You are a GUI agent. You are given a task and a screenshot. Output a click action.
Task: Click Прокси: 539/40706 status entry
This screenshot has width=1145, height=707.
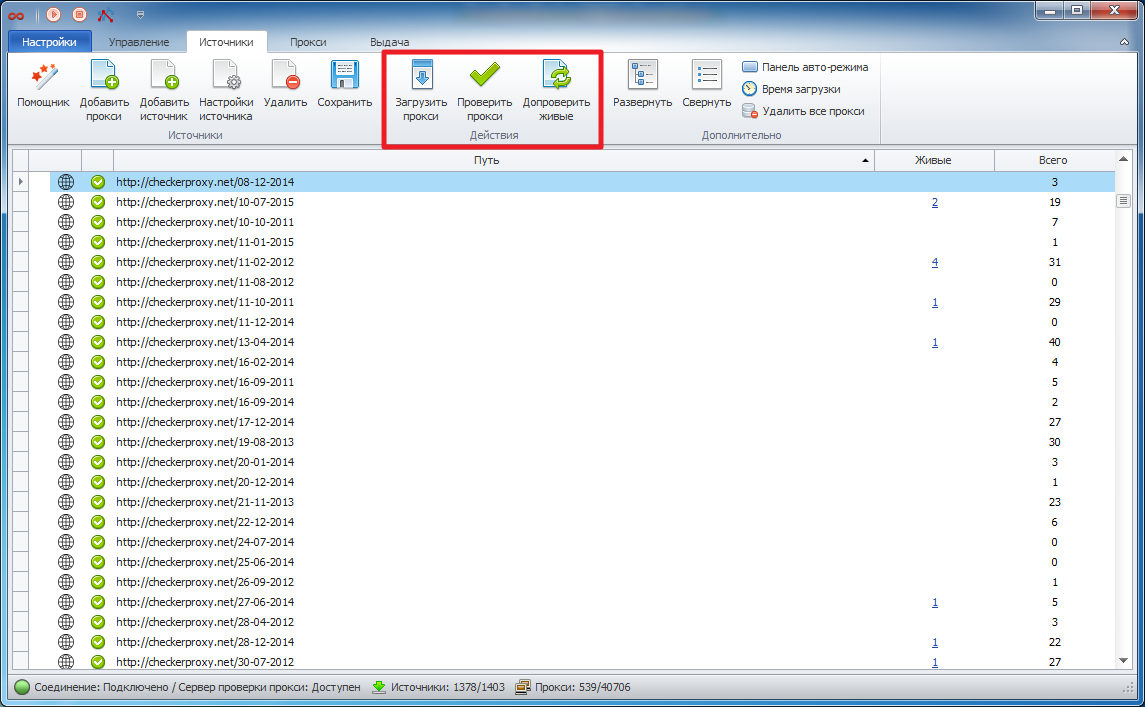pos(573,687)
